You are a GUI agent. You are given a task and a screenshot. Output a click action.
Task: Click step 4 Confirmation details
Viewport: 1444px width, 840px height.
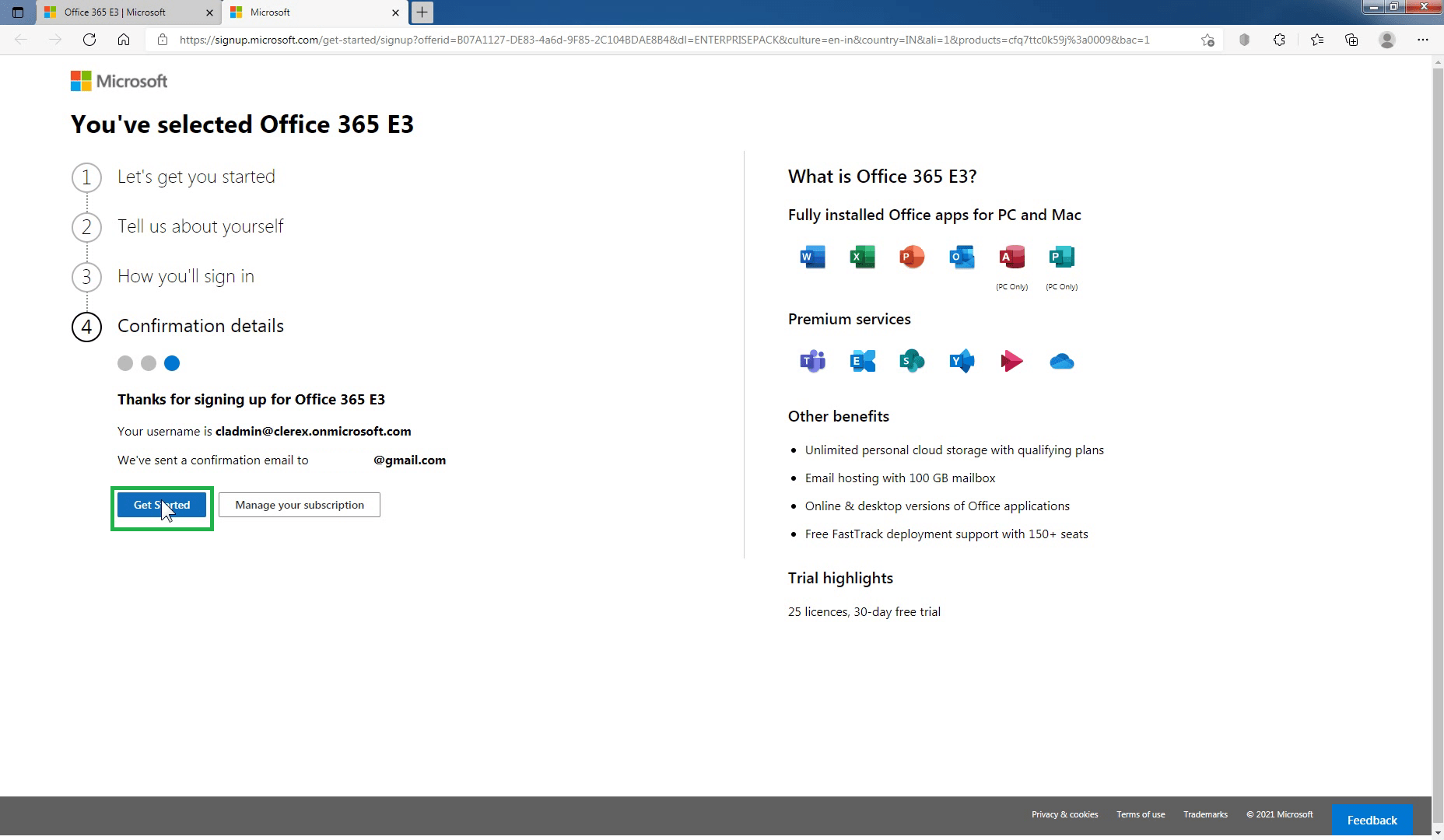pos(178,327)
